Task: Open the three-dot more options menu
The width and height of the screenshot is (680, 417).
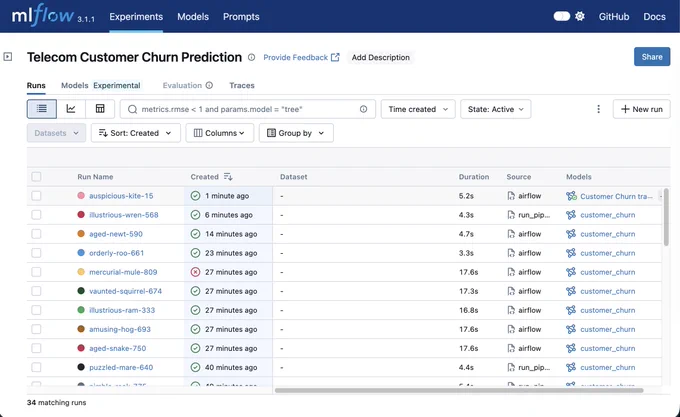Action: pos(598,109)
